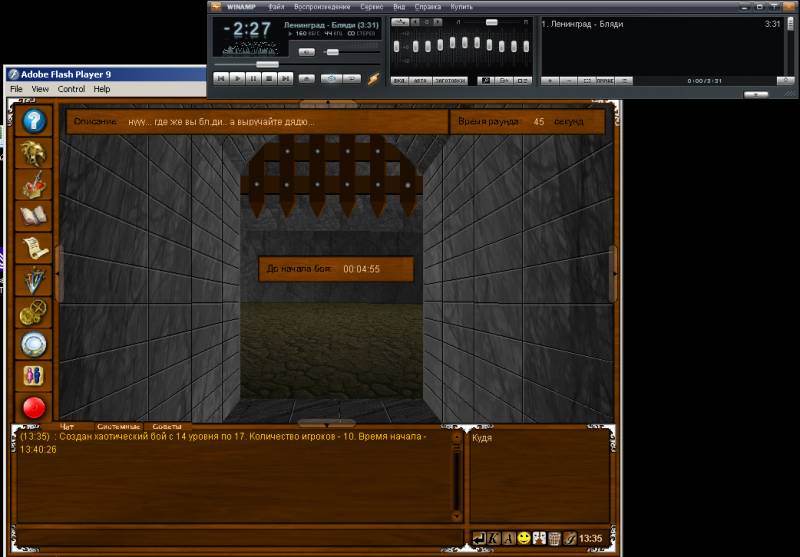Screen dimensions: 800x557
Task: Click the enter arrow send icon in chat bar
Action: (x=479, y=539)
